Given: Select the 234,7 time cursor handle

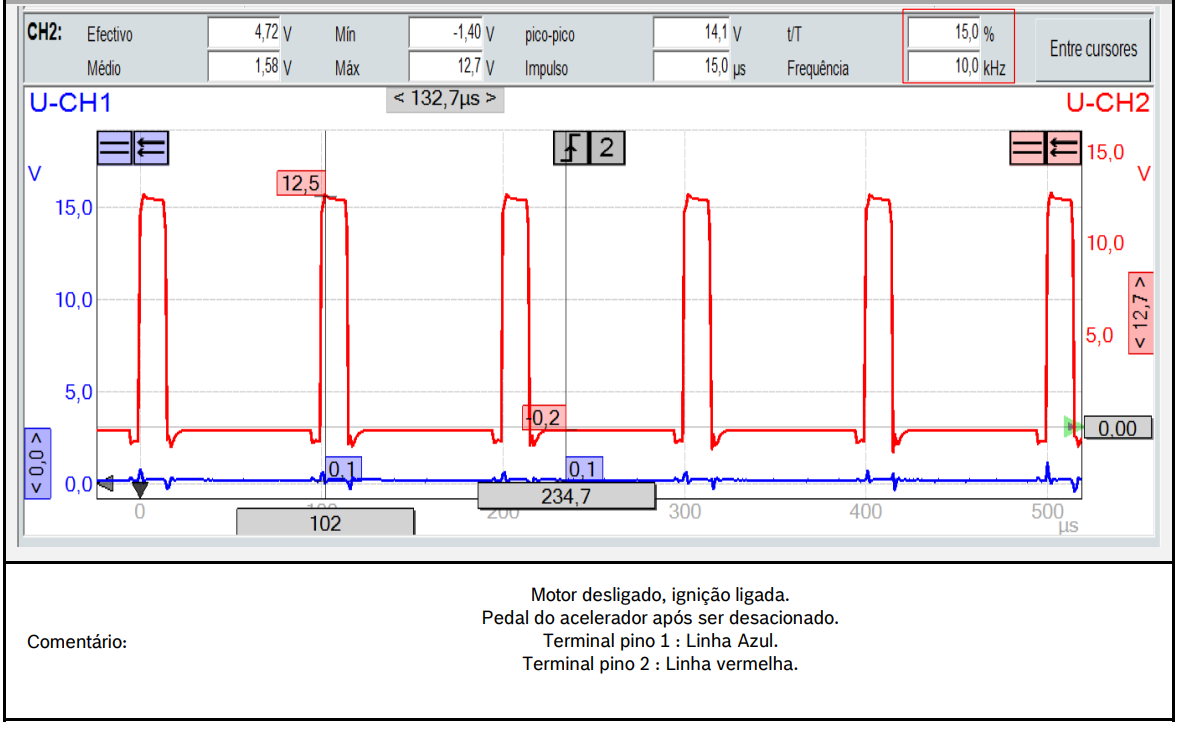Looking at the screenshot, I should (x=566, y=496).
